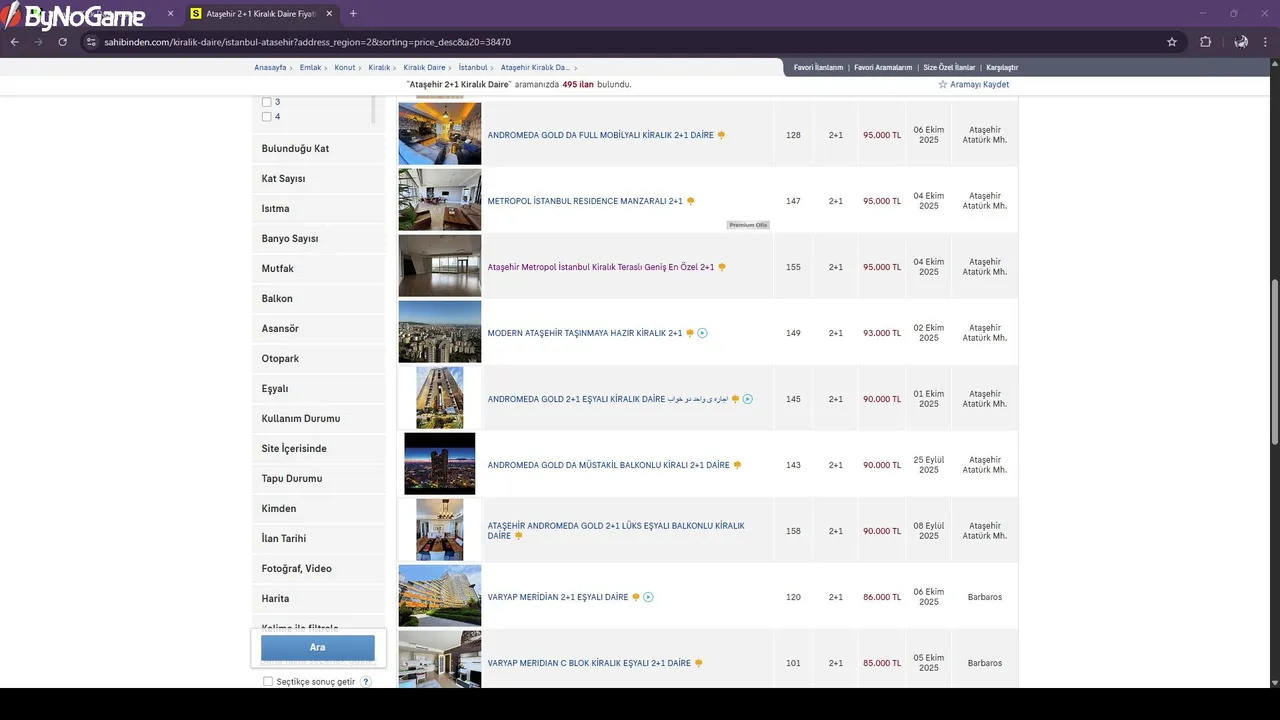This screenshot has height=720, width=1280.
Task: Click yellow badge on VARYAP MERIDIAN C BLOK listing
Action: tap(698, 663)
